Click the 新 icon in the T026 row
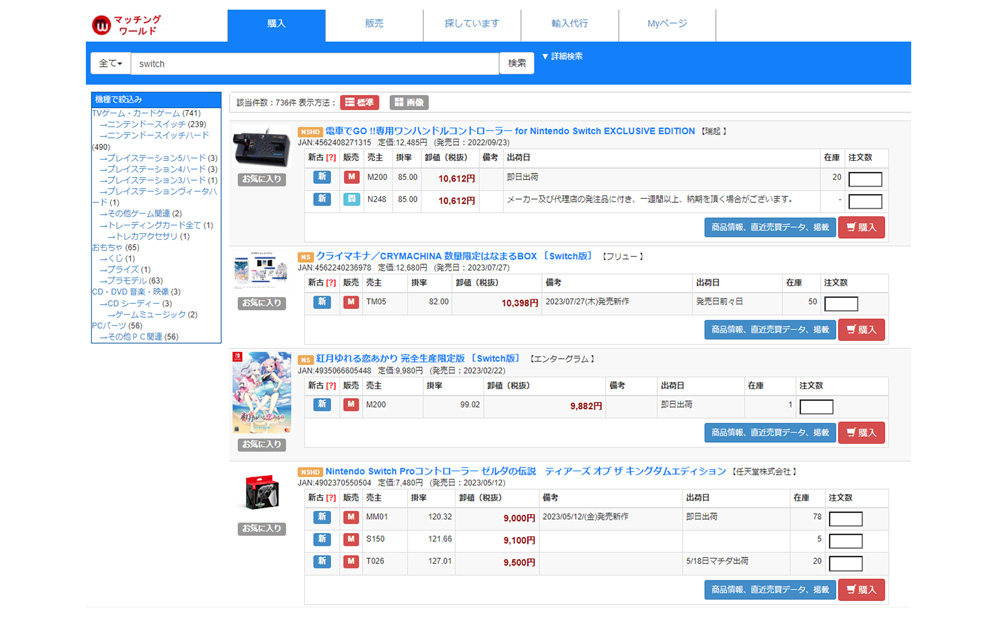The width and height of the screenshot is (1000, 625). coord(322,561)
